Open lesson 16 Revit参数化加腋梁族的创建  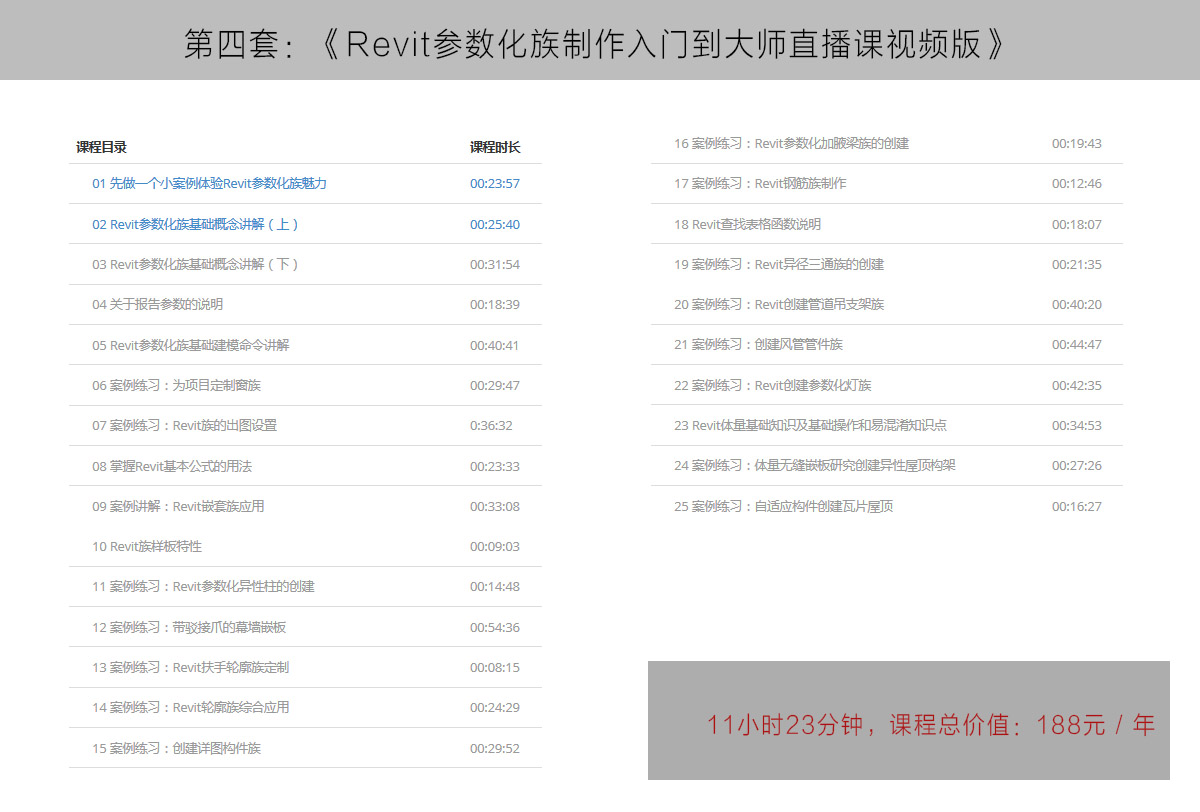(x=791, y=144)
